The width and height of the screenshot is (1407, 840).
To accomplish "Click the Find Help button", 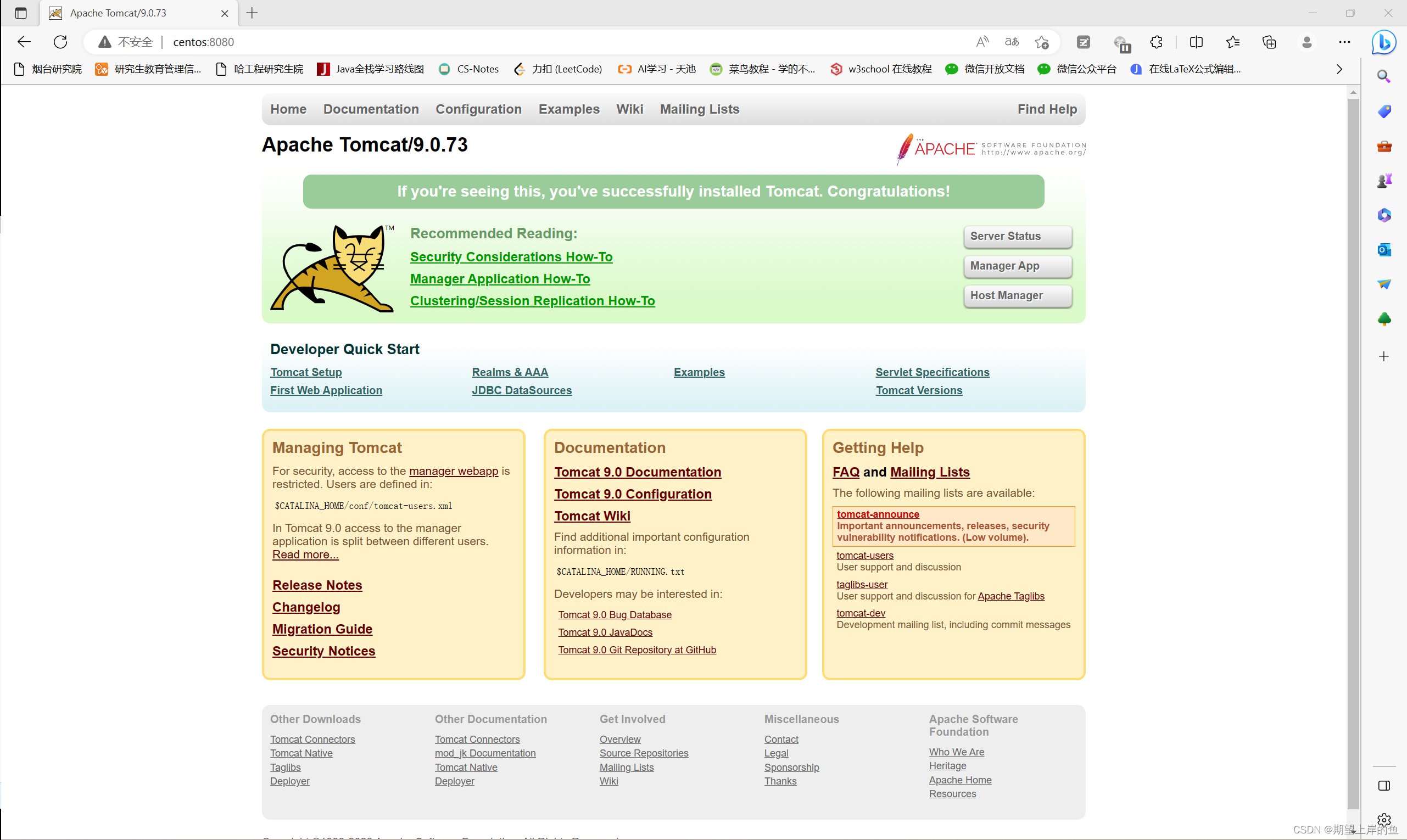I will (x=1046, y=108).
